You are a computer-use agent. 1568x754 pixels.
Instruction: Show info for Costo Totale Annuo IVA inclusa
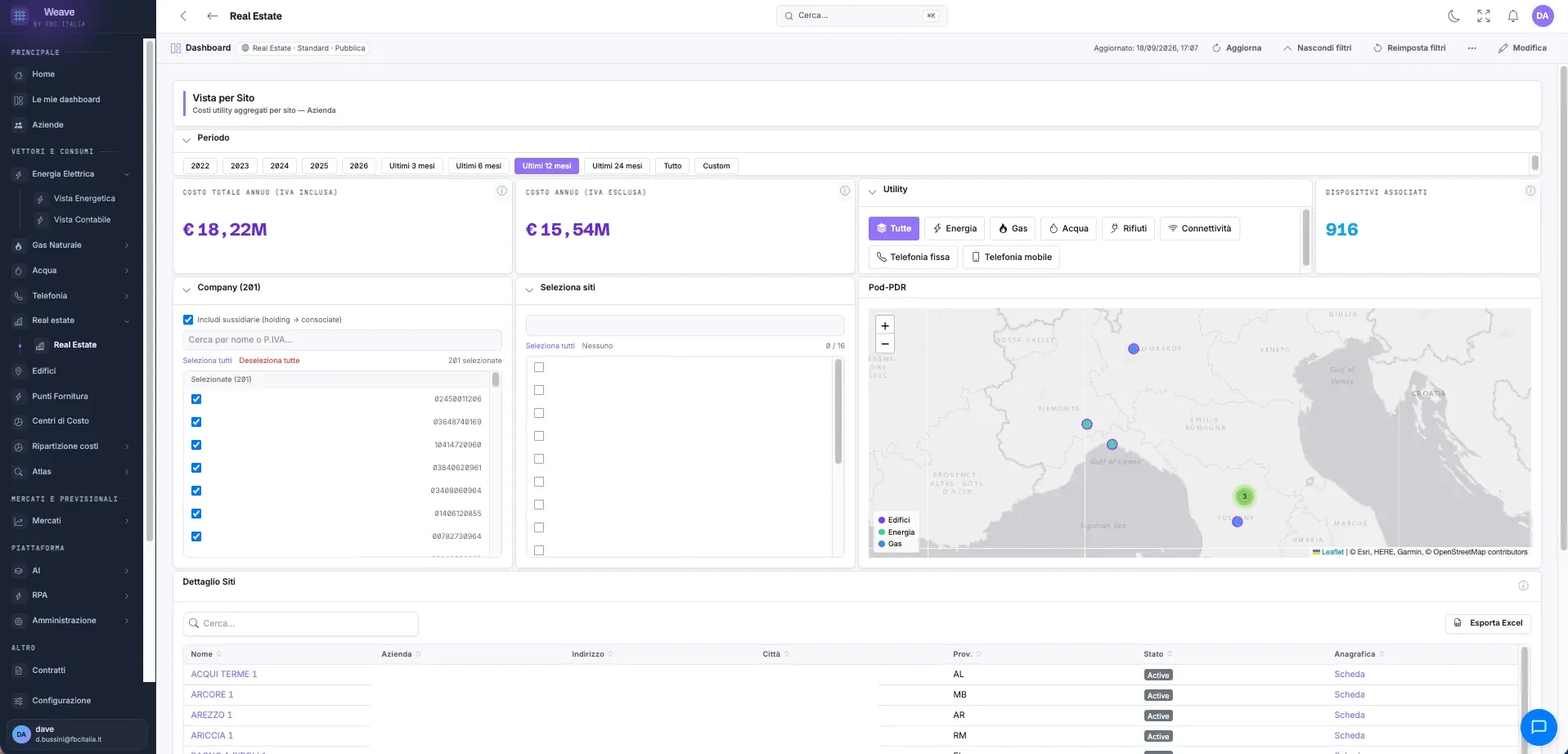[x=501, y=191]
